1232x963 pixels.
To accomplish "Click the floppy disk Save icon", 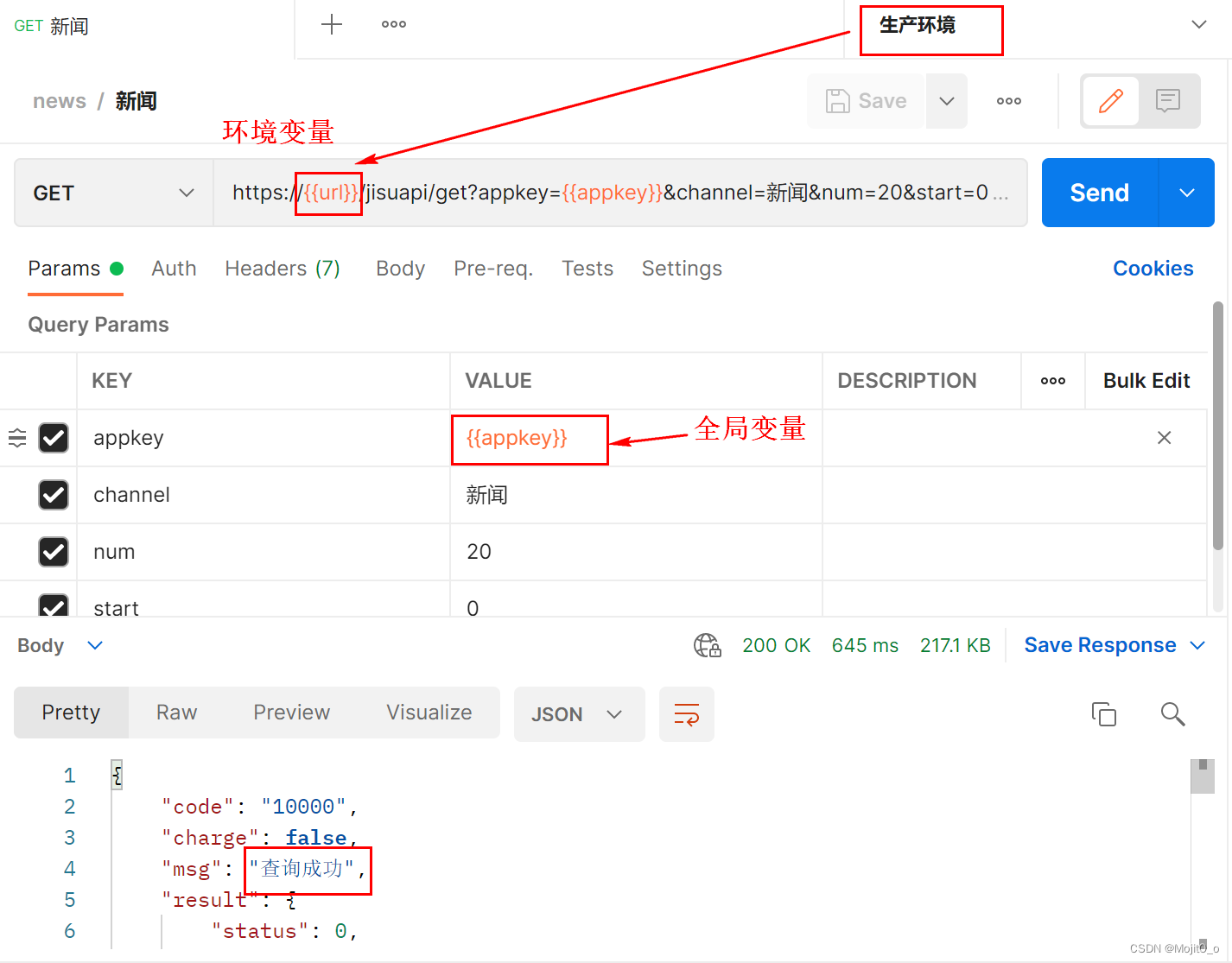I will pos(838,101).
